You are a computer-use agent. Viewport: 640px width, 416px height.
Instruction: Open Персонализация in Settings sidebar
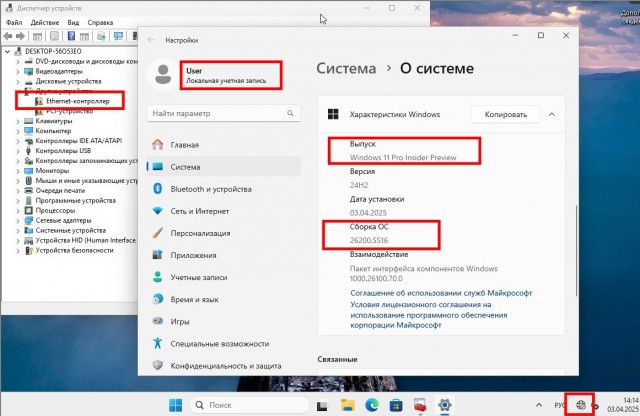[x=224, y=233]
